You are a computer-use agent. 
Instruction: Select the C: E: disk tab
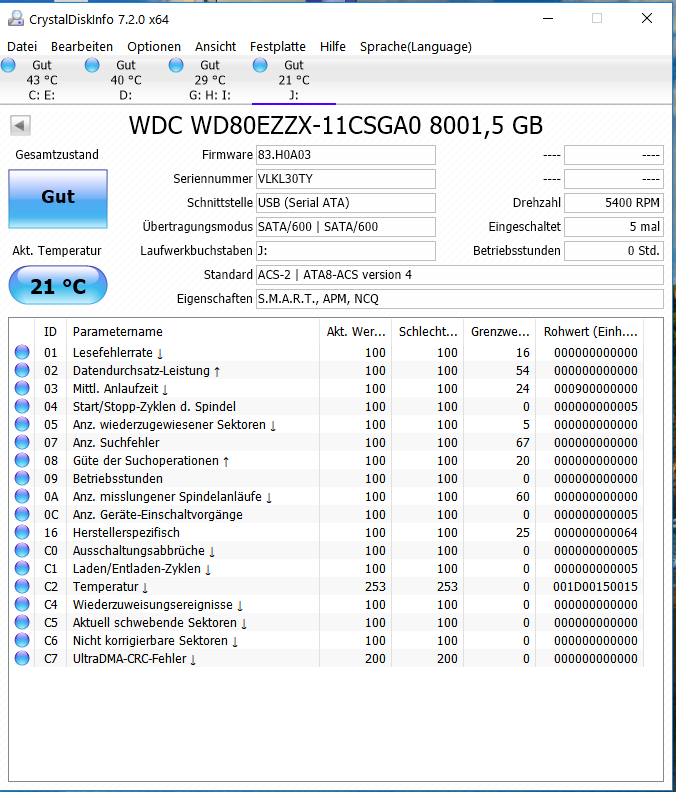[41, 80]
